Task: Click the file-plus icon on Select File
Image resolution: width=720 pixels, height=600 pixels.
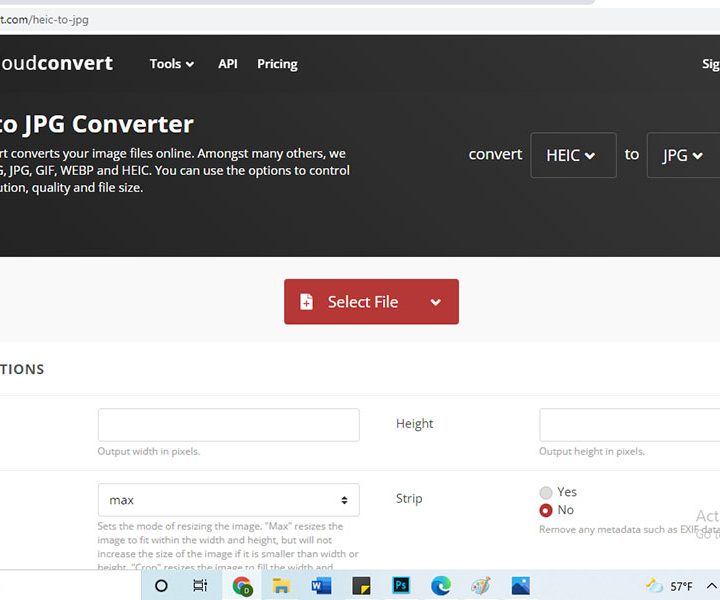Action: [306, 302]
